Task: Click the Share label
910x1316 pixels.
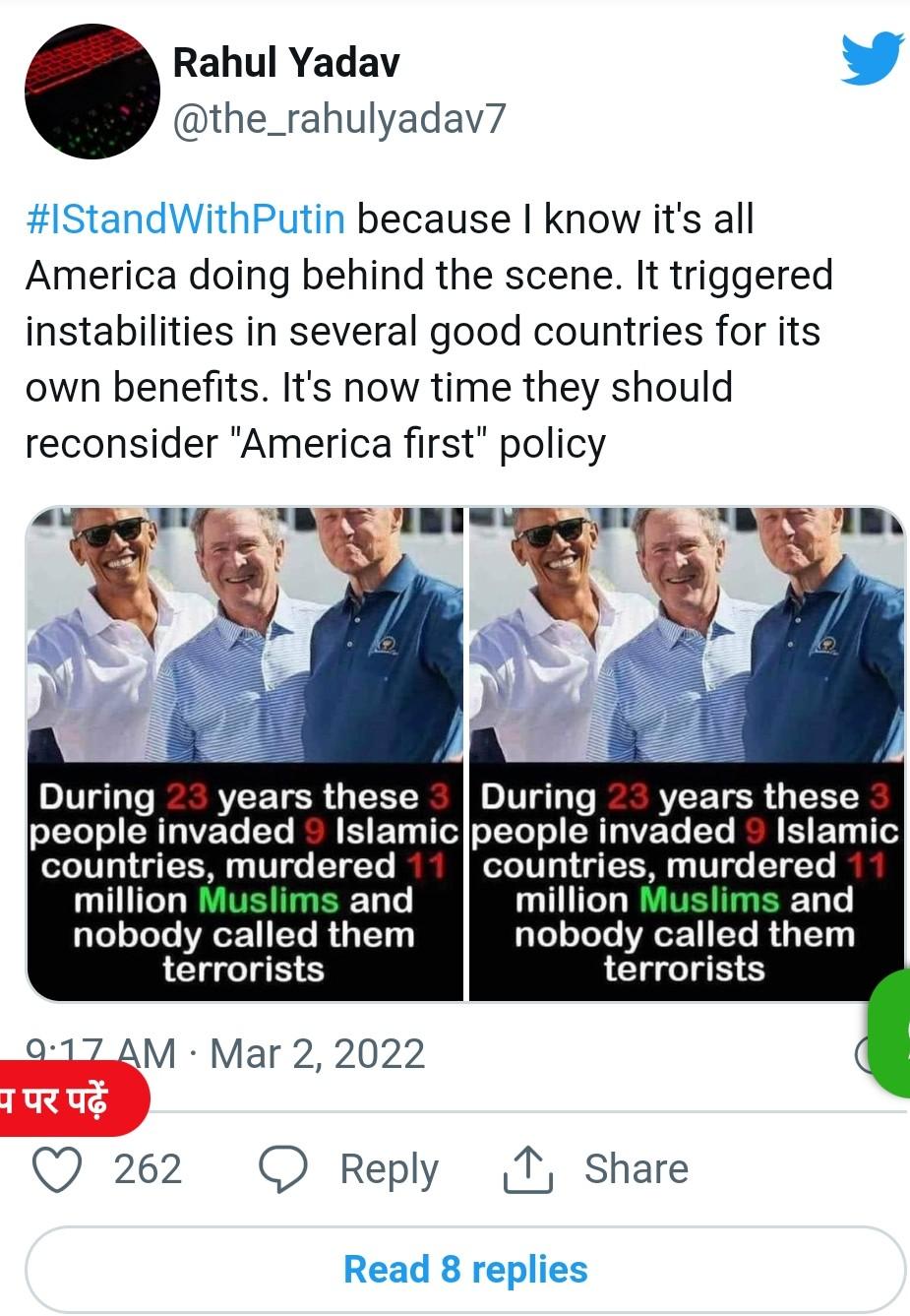Action: (x=636, y=1169)
